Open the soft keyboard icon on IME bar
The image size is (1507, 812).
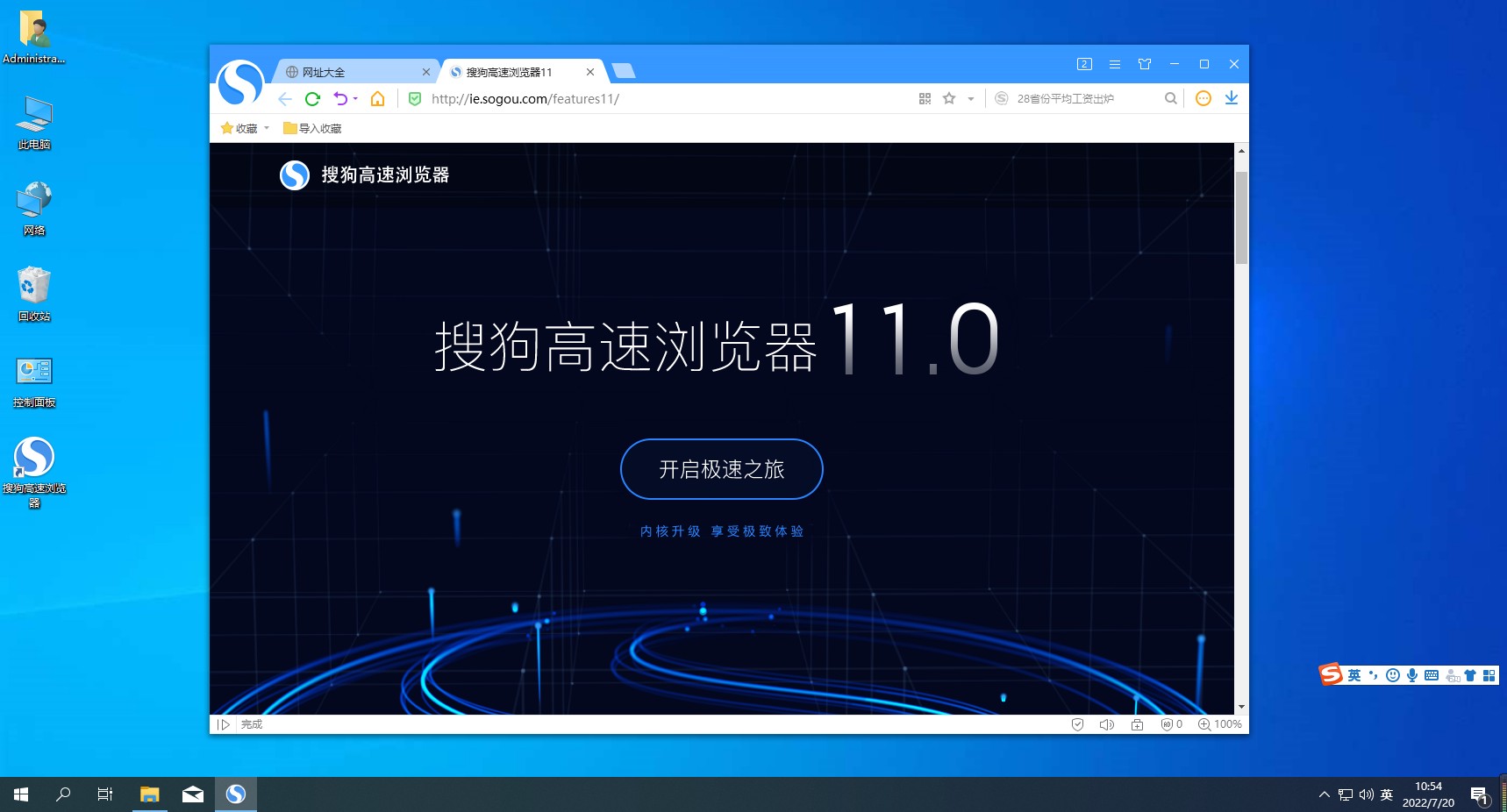pyautogui.click(x=1432, y=675)
